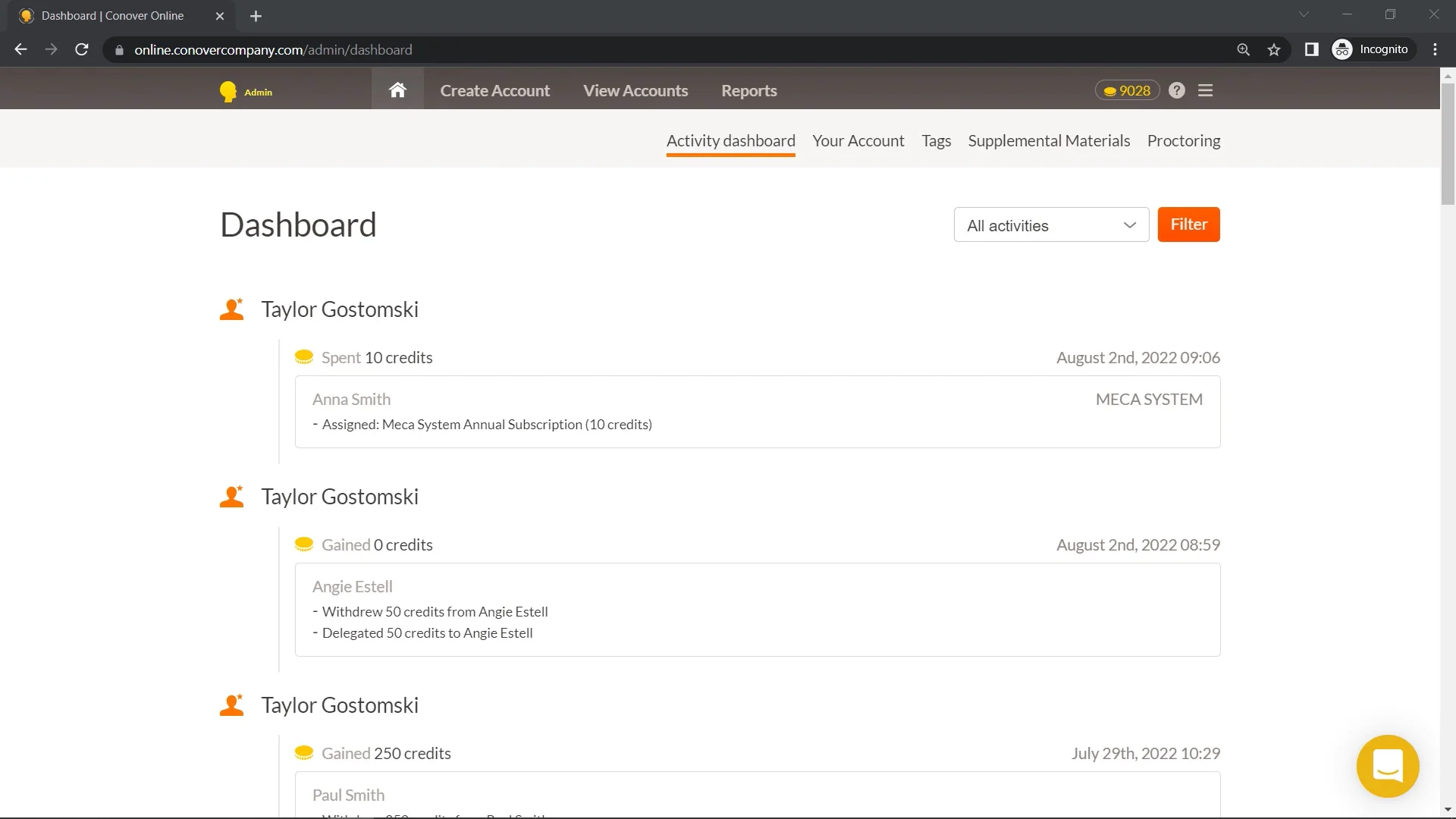Open browser side panel icon
Viewport: 1456px width, 819px height.
[x=1311, y=49]
